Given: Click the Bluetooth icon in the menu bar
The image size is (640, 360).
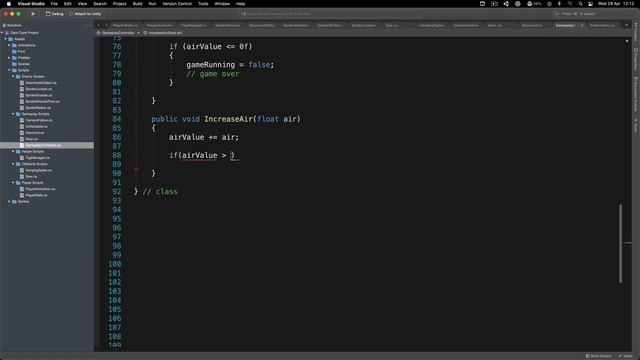Looking at the screenshot, I should coord(560,4).
